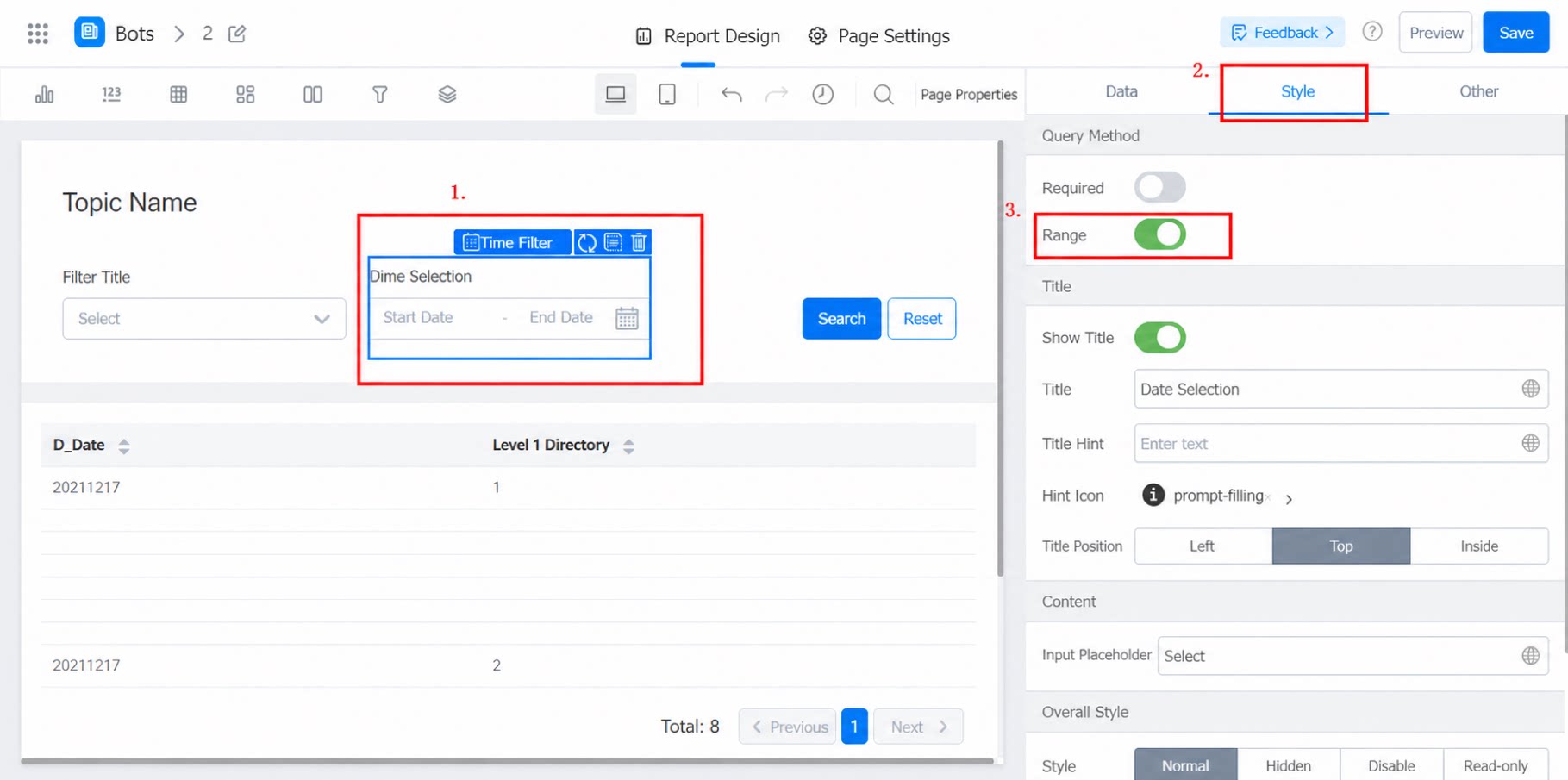Switch to the Data tab
This screenshot has height=780, width=1568.
1121,91
